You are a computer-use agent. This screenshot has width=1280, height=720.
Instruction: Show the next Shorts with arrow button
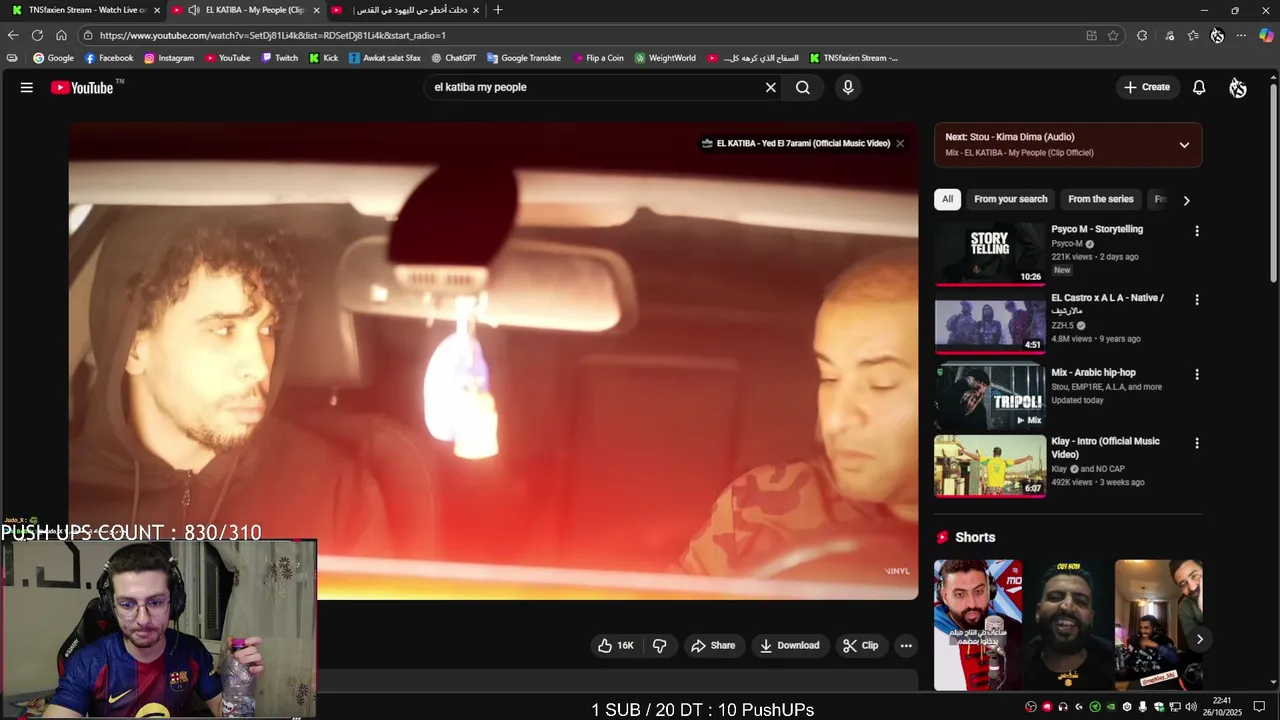[x=1199, y=639]
